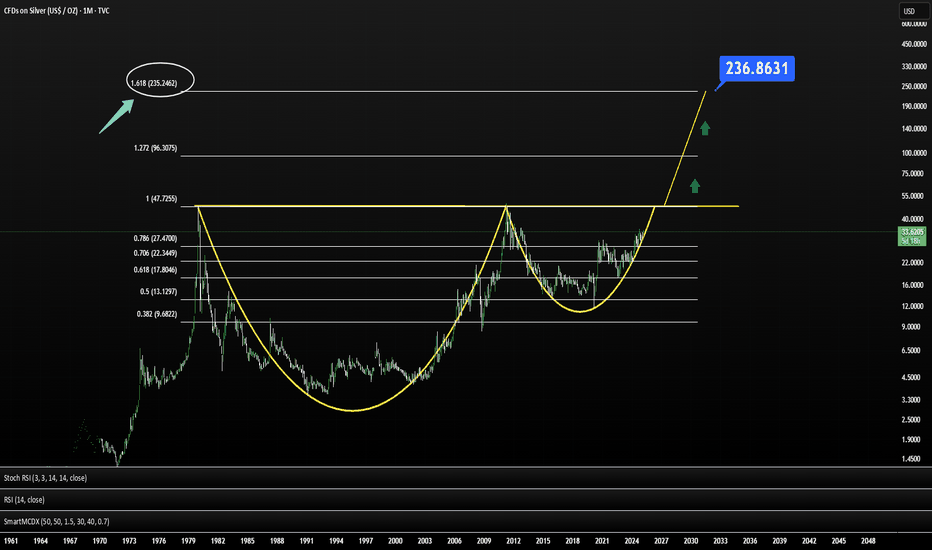
Task: Click the 2000 year on the time axis
Action: (x=395, y=541)
